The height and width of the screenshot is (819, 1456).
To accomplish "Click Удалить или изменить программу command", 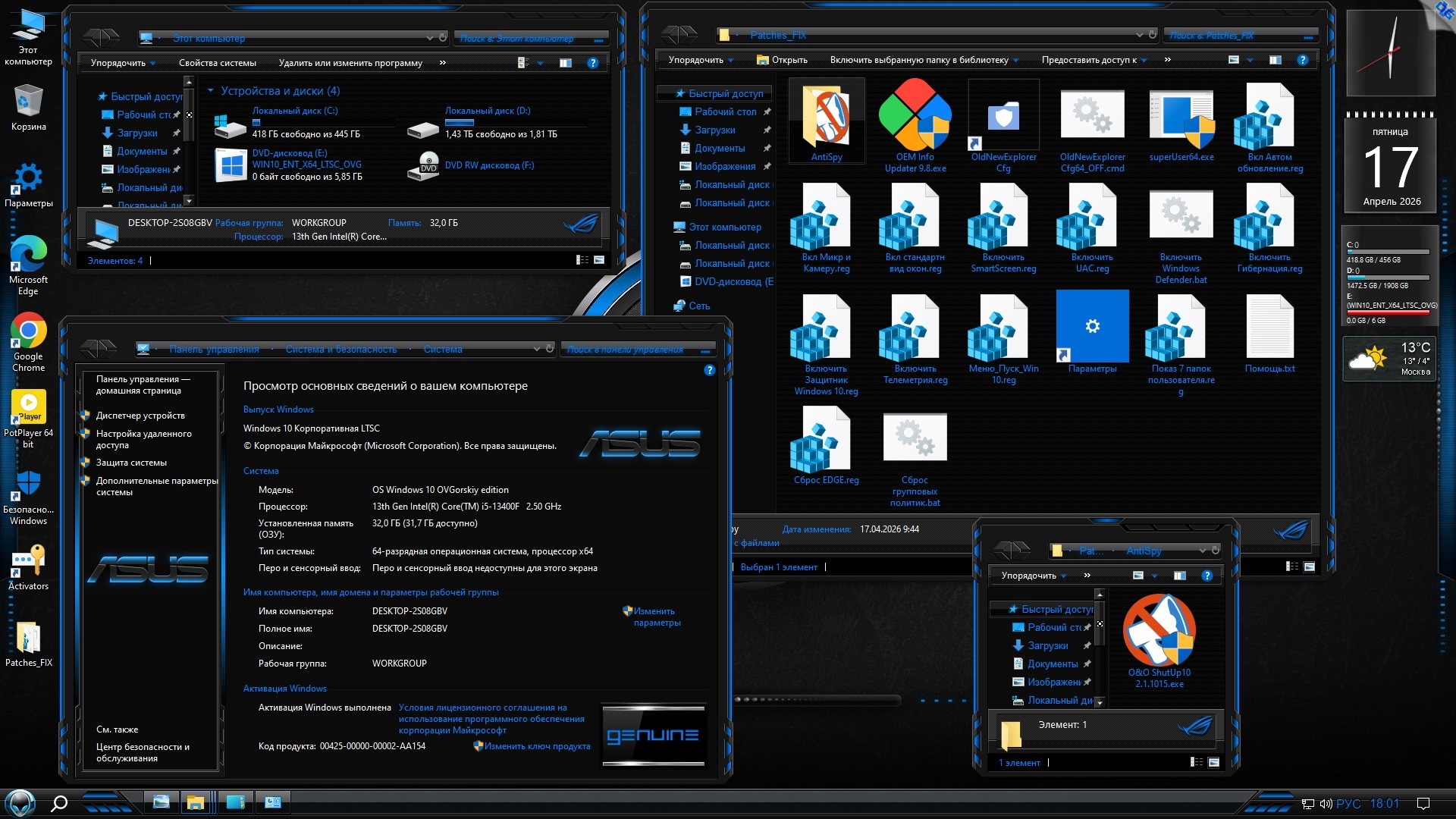I will pyautogui.click(x=350, y=63).
